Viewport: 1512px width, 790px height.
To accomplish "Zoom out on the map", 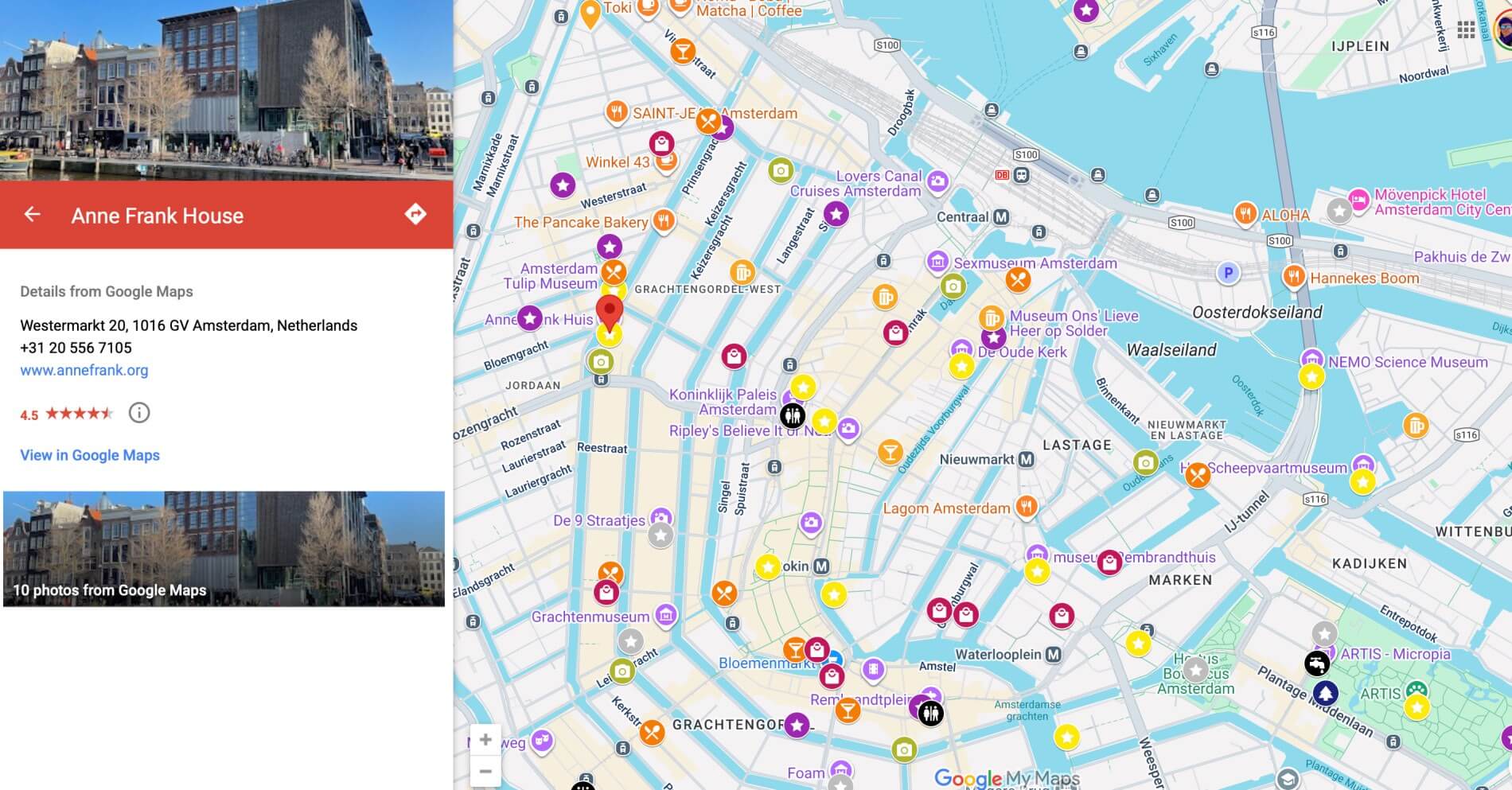I will 485,771.
